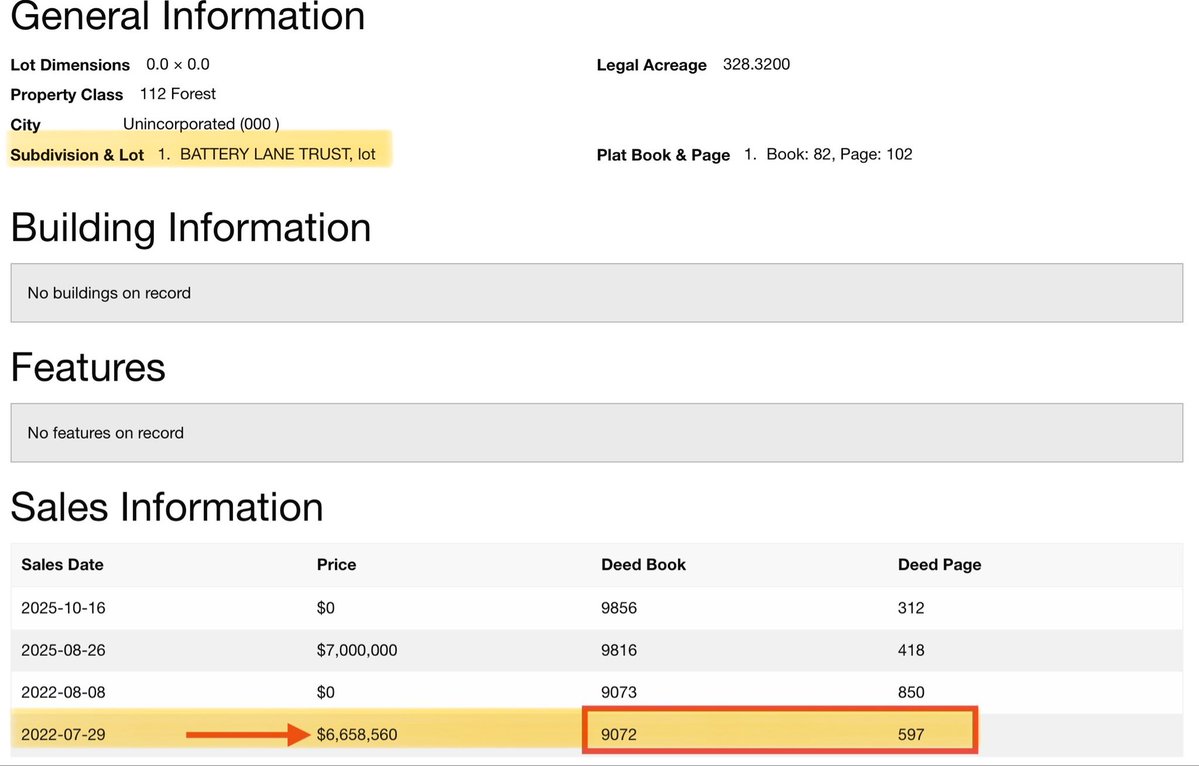
Task: Select the lot dimensions value 0.0 × 0.0
Action: tap(177, 64)
